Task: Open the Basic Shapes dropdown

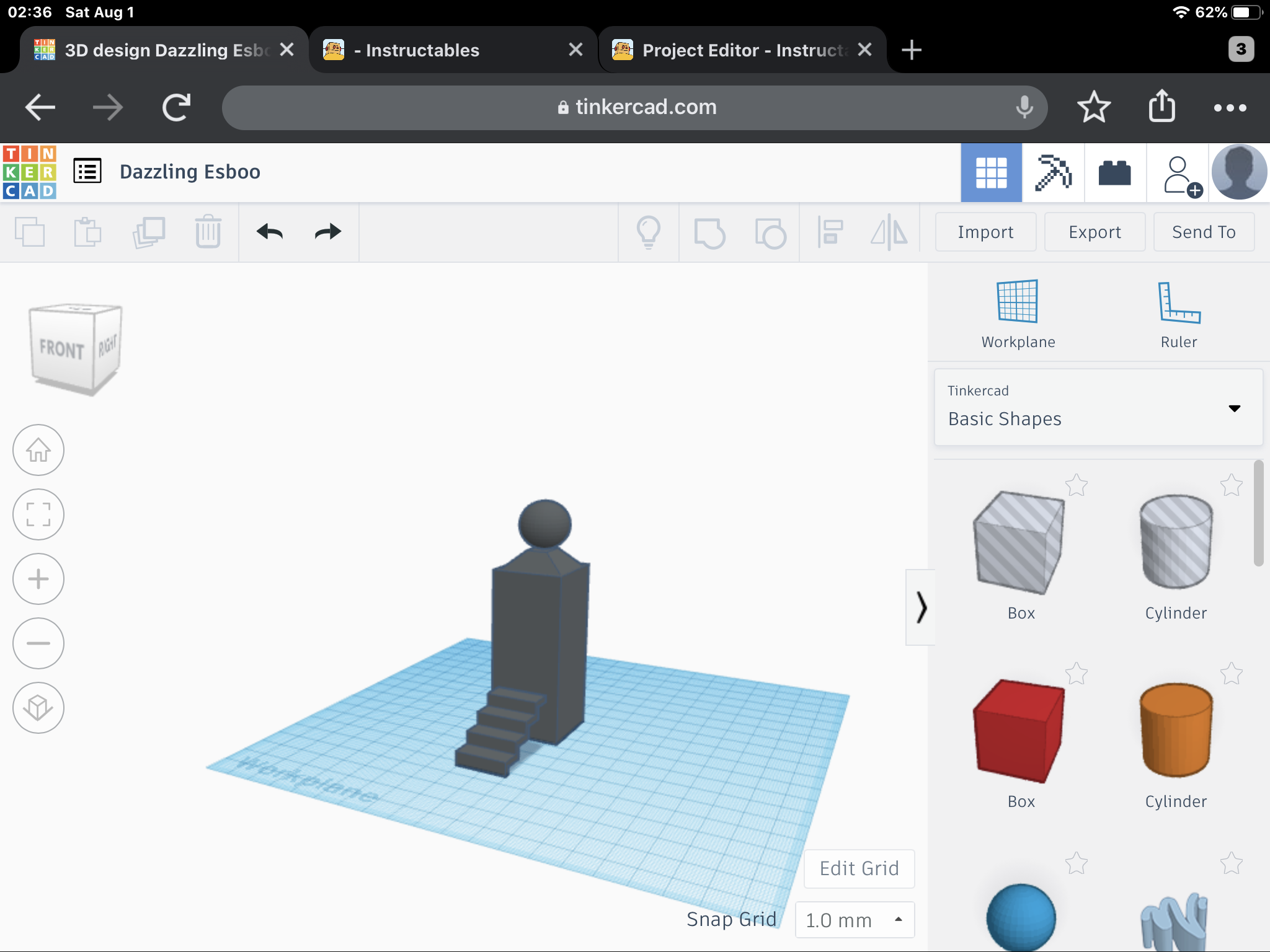Action: point(1098,407)
